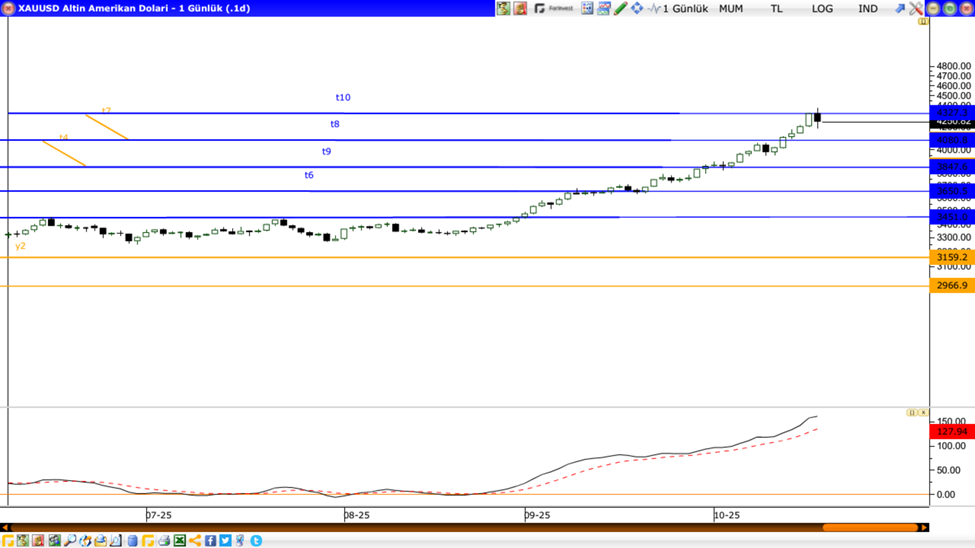The width and height of the screenshot is (975, 548).
Task: Toggle the LOG scale option
Action: tap(822, 8)
